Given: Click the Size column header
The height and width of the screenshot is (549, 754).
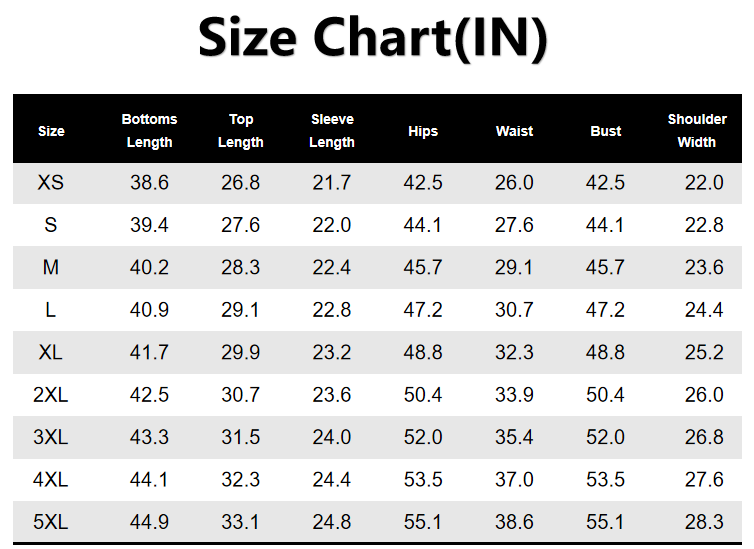Looking at the screenshot, I should [51, 131].
